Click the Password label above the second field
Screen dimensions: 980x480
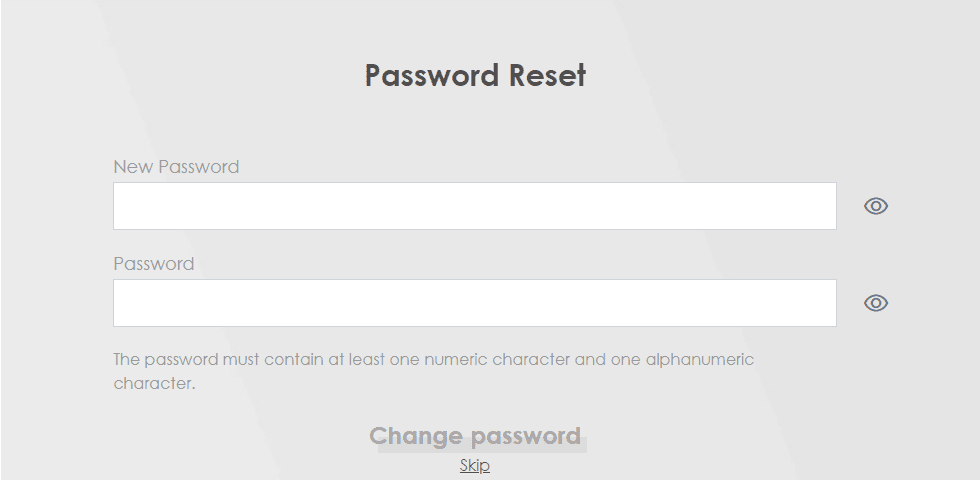click(154, 264)
